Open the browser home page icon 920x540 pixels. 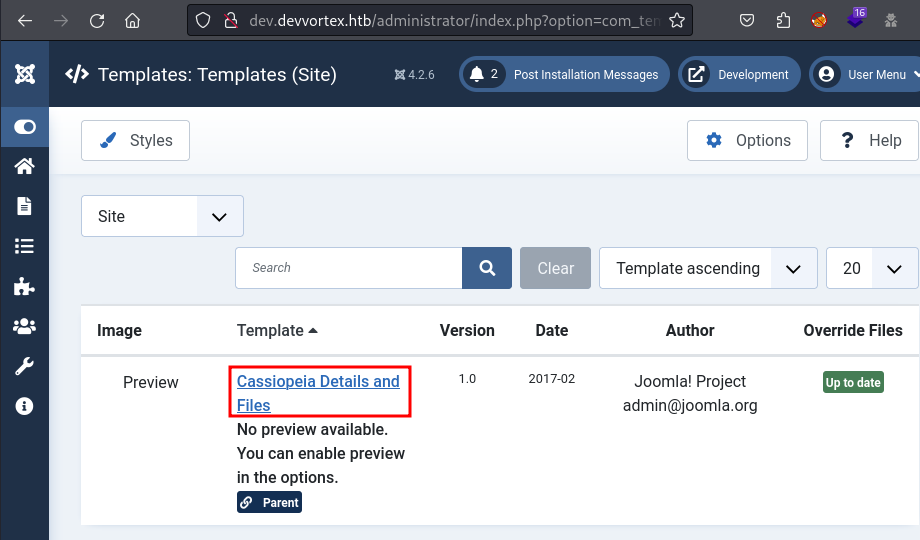pos(133,21)
